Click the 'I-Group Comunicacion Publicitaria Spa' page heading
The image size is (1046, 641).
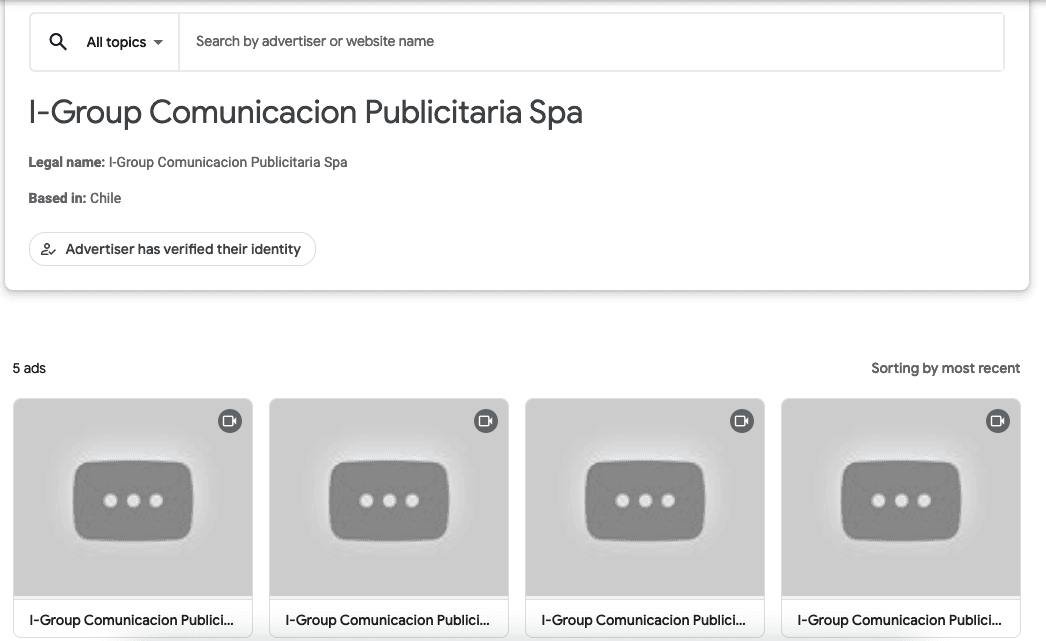(306, 112)
